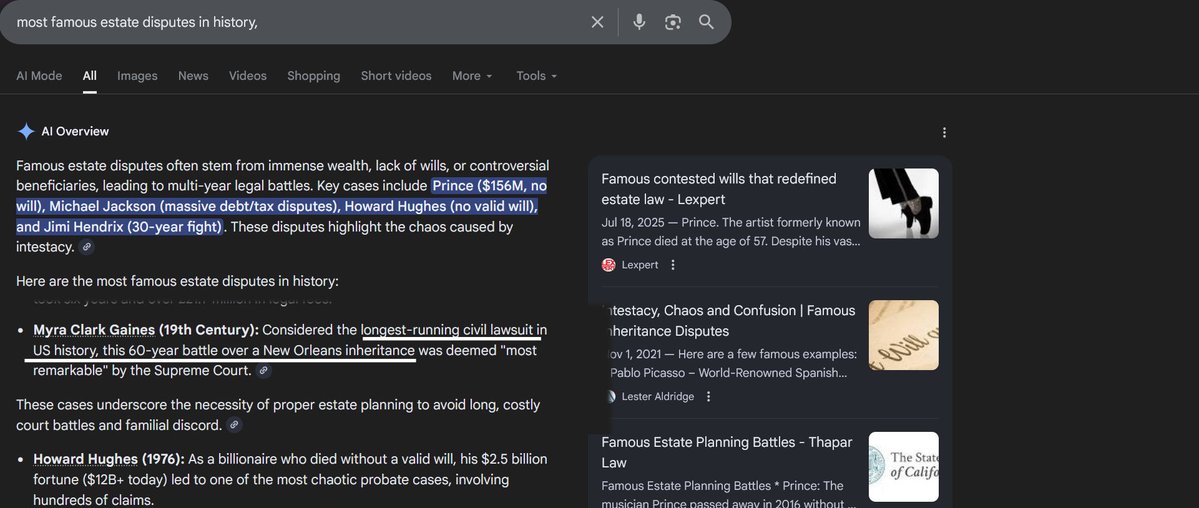Click underlined 'longest-running civil lawsuit in' text
The image size is (1199, 508).
pyautogui.click(x=453, y=331)
